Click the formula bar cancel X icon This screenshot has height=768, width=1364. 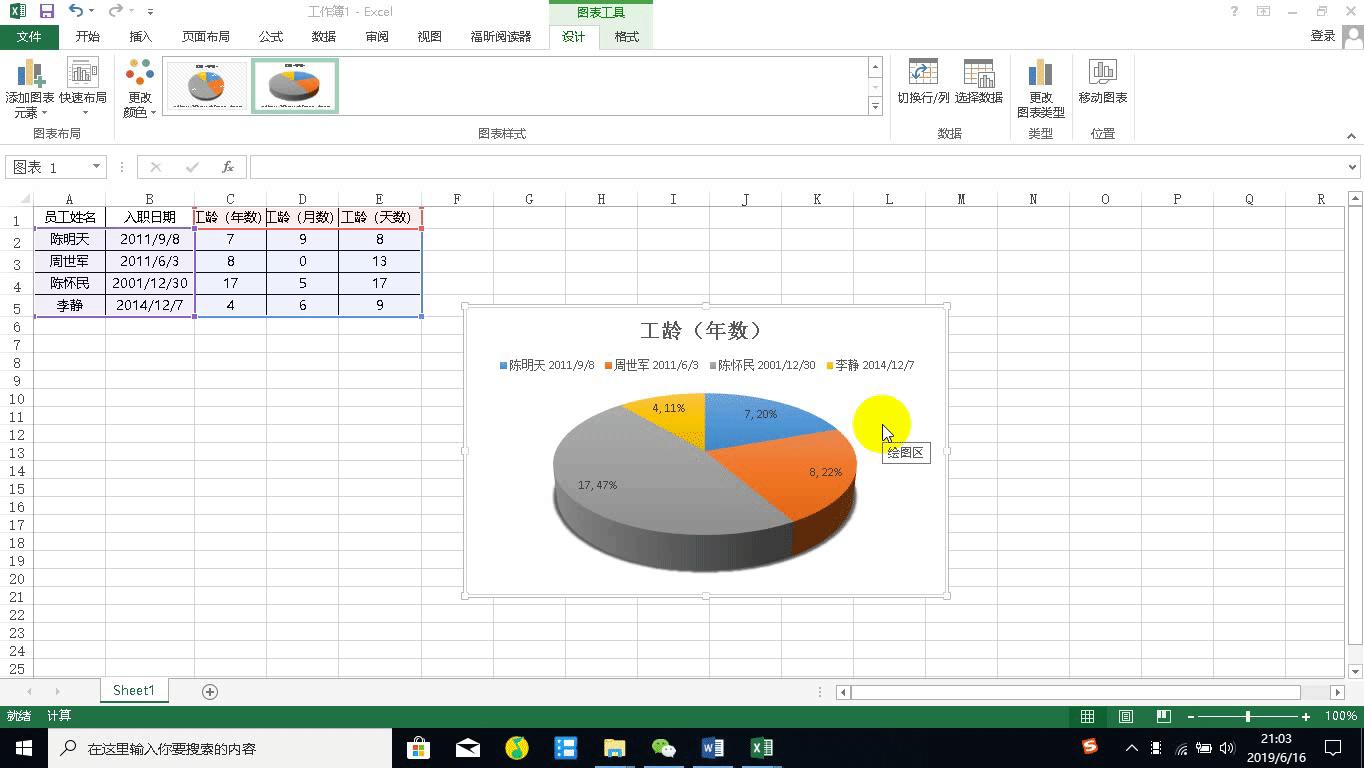[x=155, y=167]
